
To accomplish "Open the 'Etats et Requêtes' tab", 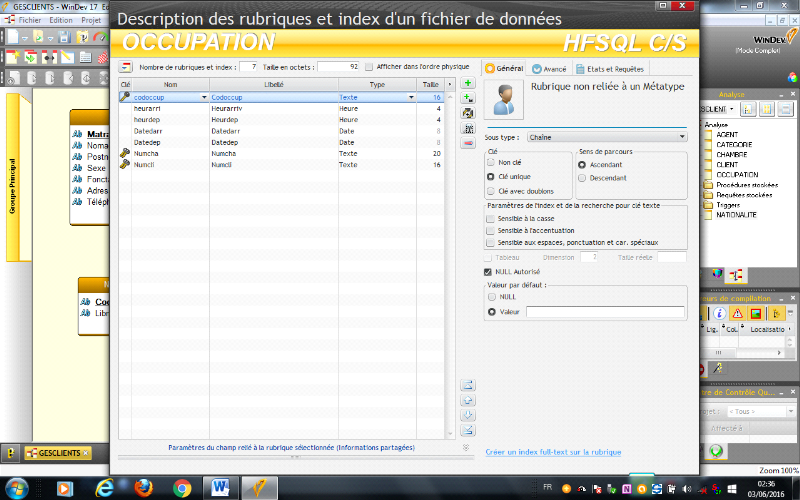I will click(609, 69).
